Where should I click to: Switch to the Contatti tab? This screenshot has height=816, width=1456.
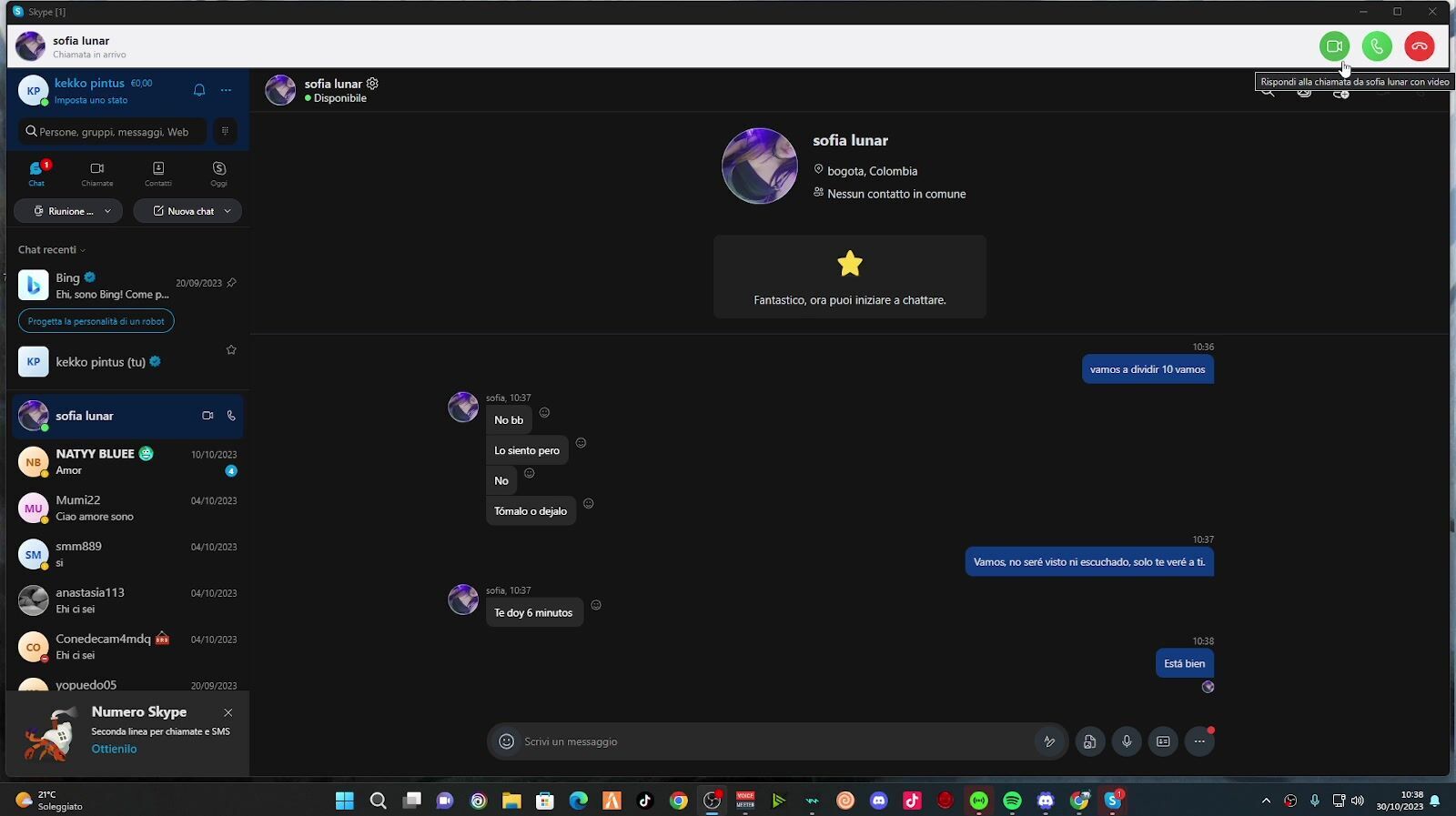[x=158, y=173]
